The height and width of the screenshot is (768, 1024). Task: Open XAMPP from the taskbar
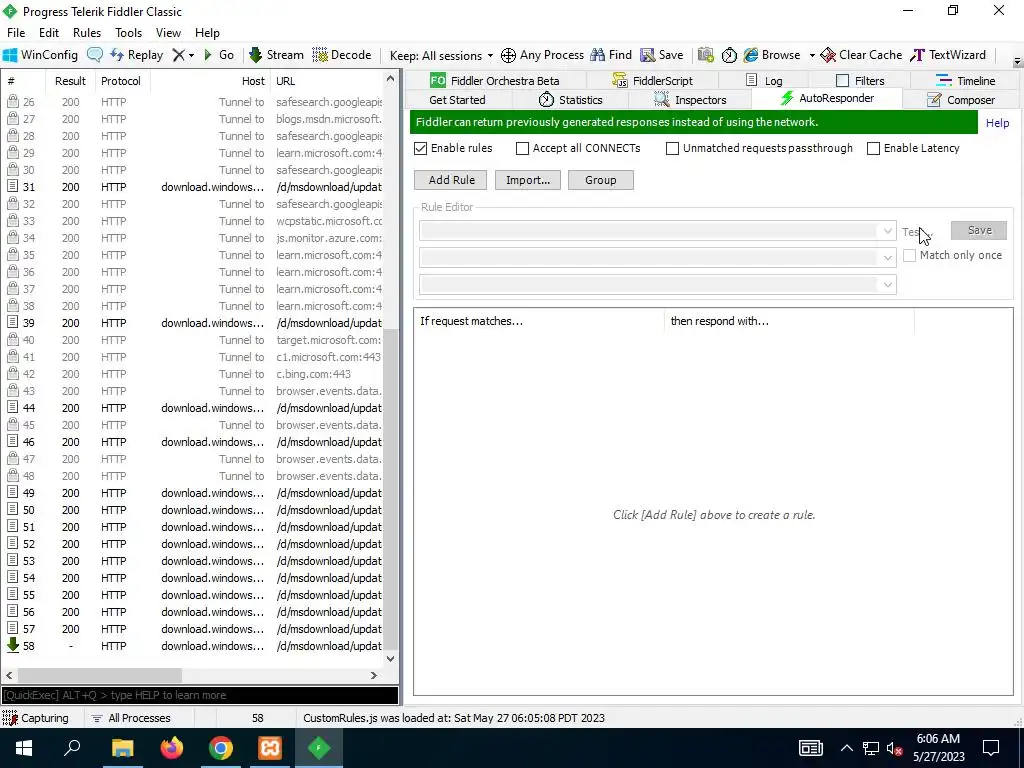[270, 748]
